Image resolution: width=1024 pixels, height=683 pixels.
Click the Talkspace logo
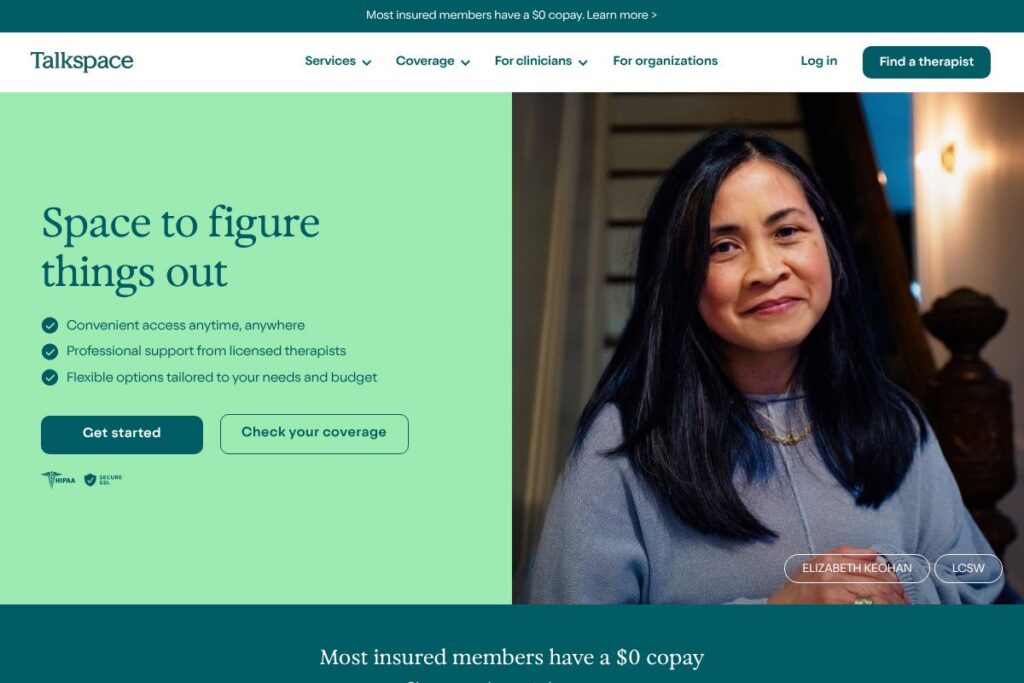click(x=82, y=61)
